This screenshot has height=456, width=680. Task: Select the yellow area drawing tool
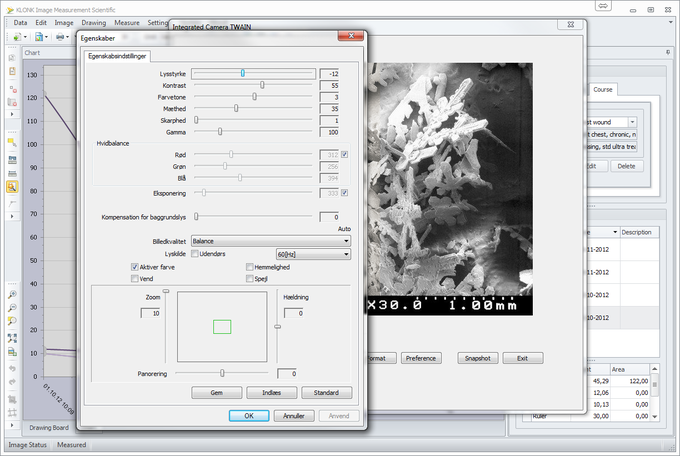click(x=12, y=142)
